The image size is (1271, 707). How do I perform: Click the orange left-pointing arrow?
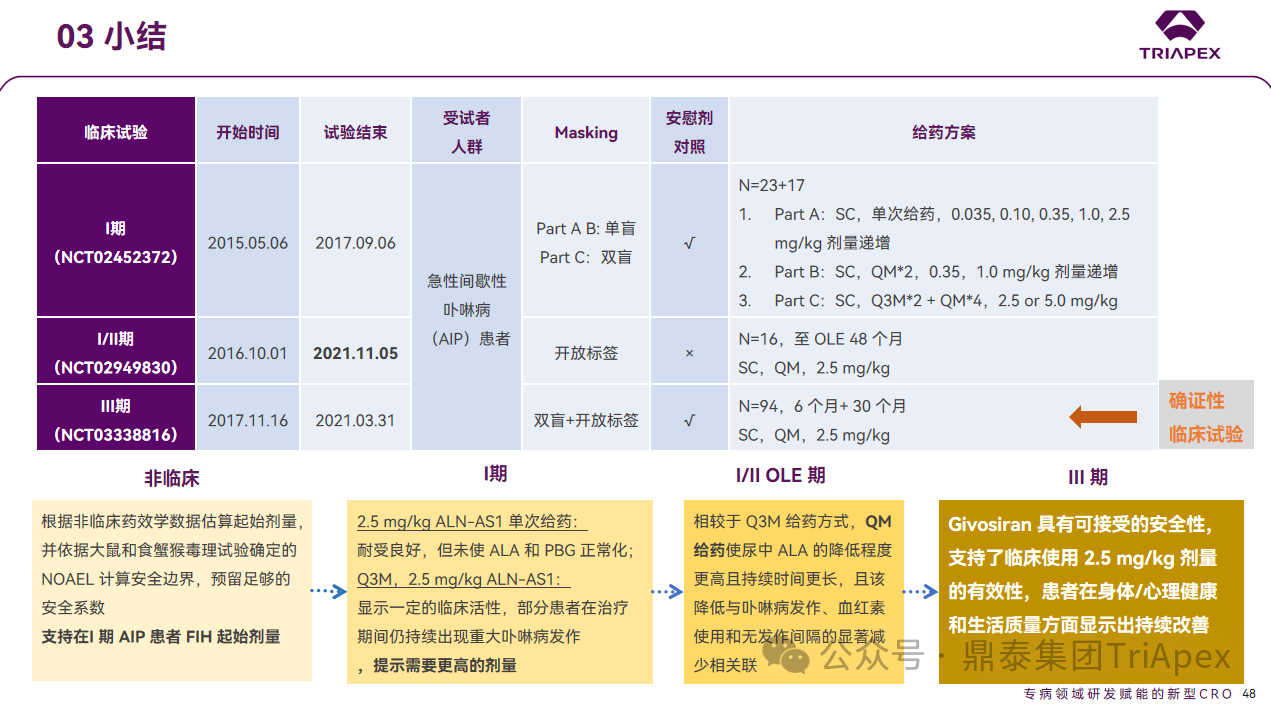point(1103,417)
